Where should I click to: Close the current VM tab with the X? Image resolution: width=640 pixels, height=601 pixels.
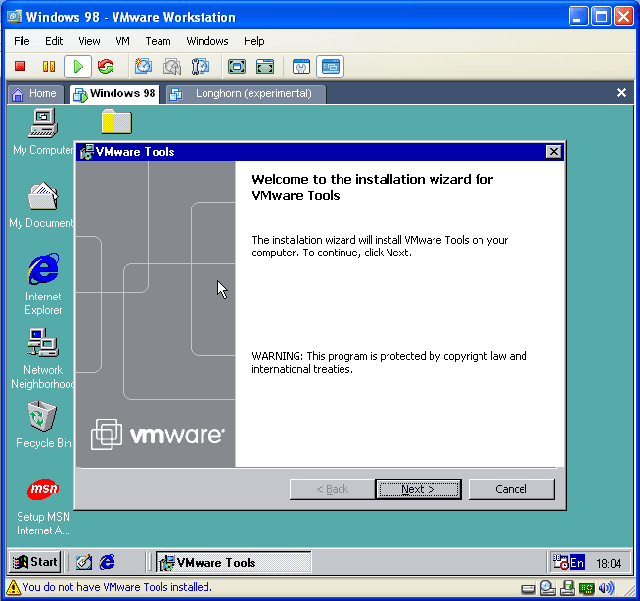tap(621, 93)
